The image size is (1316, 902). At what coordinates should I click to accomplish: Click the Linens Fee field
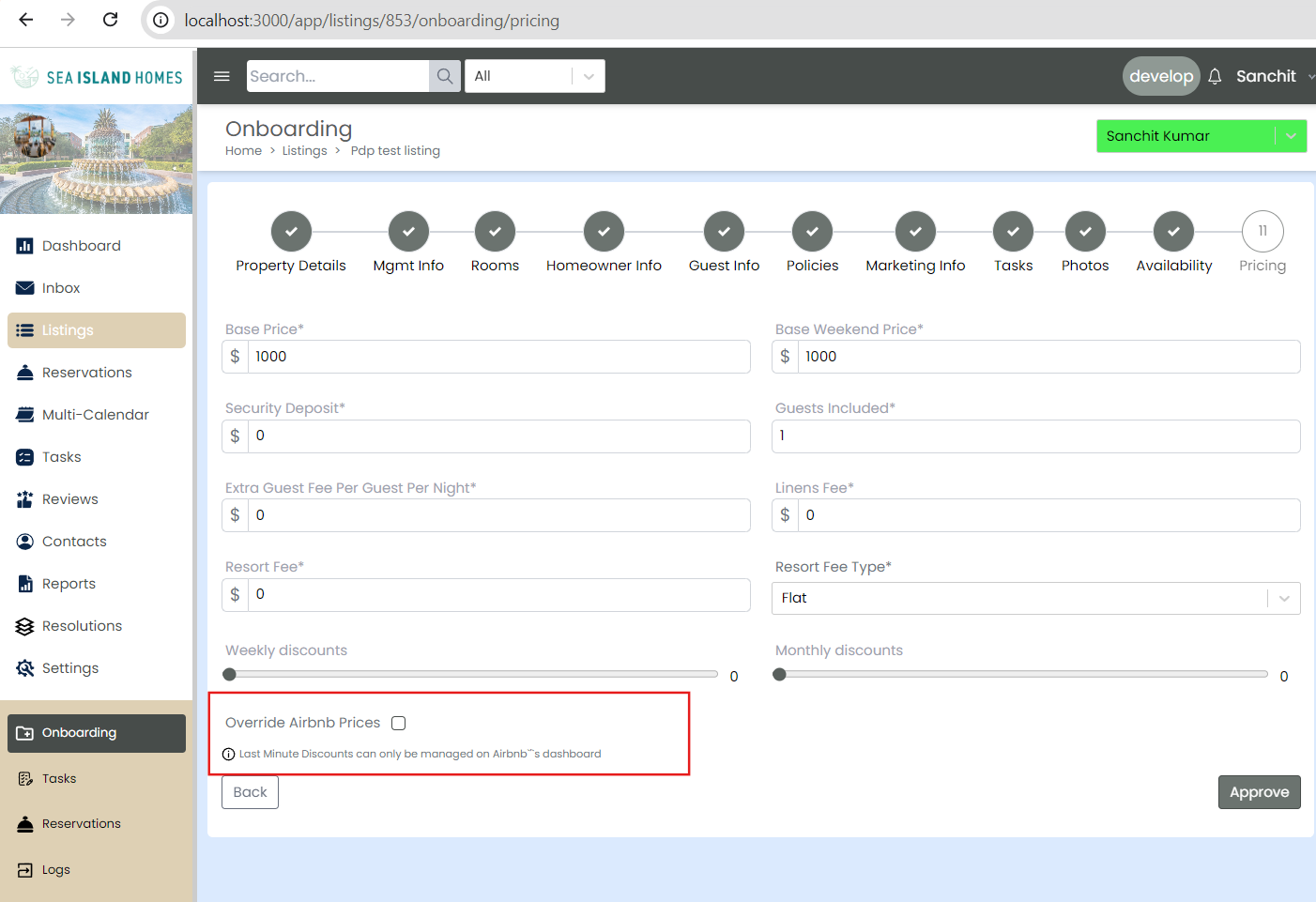(1048, 515)
